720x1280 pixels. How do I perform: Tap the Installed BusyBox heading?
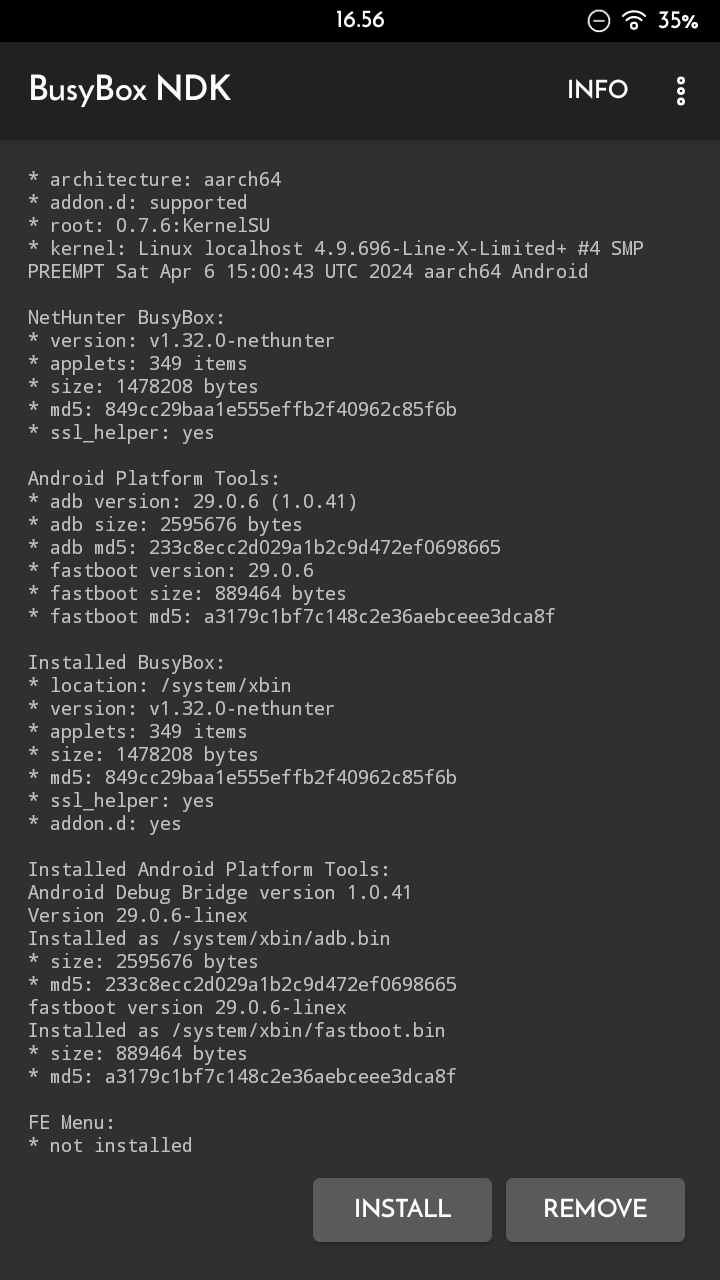coord(126,663)
